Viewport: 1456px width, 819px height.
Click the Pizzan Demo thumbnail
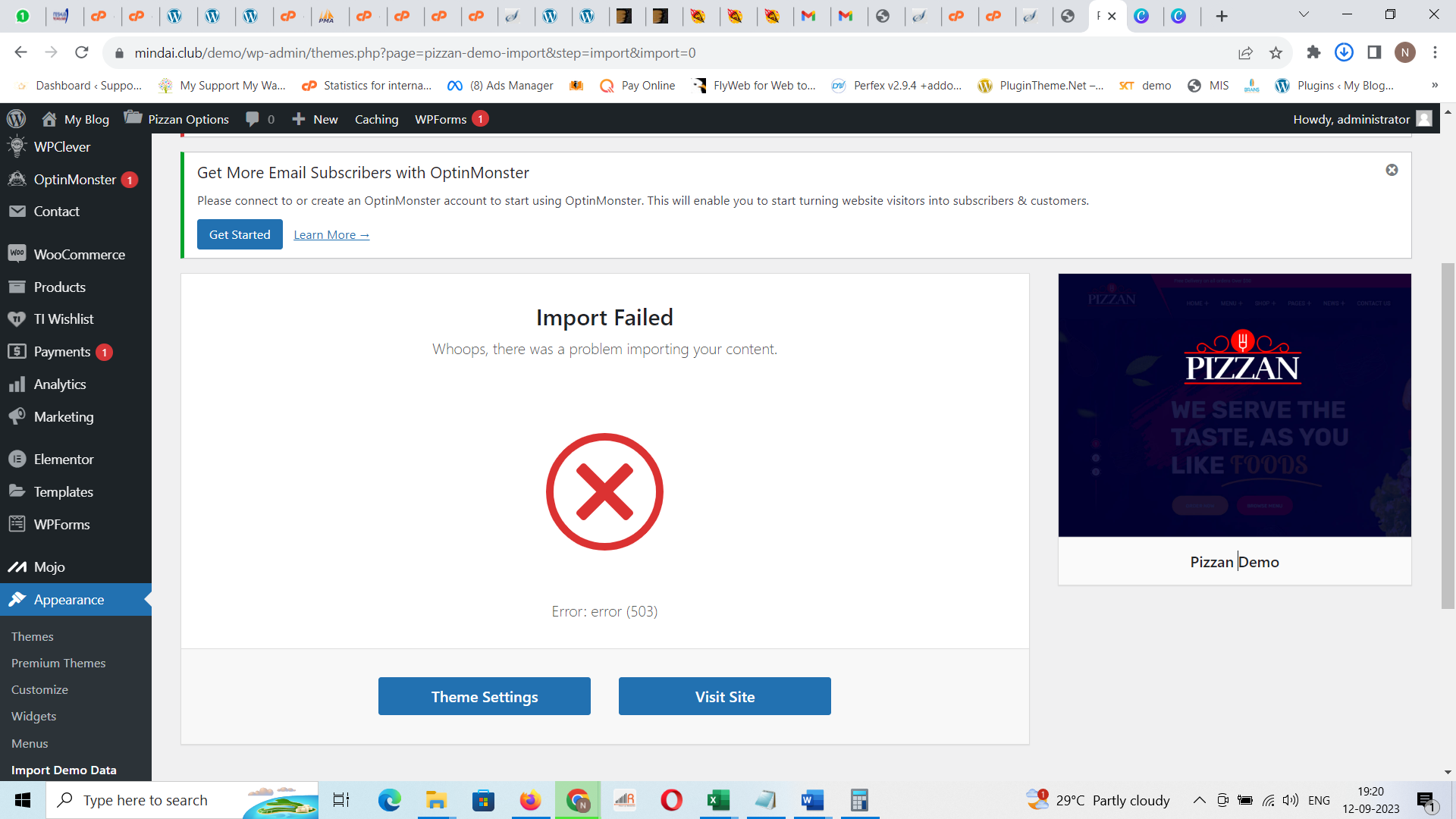(x=1235, y=406)
